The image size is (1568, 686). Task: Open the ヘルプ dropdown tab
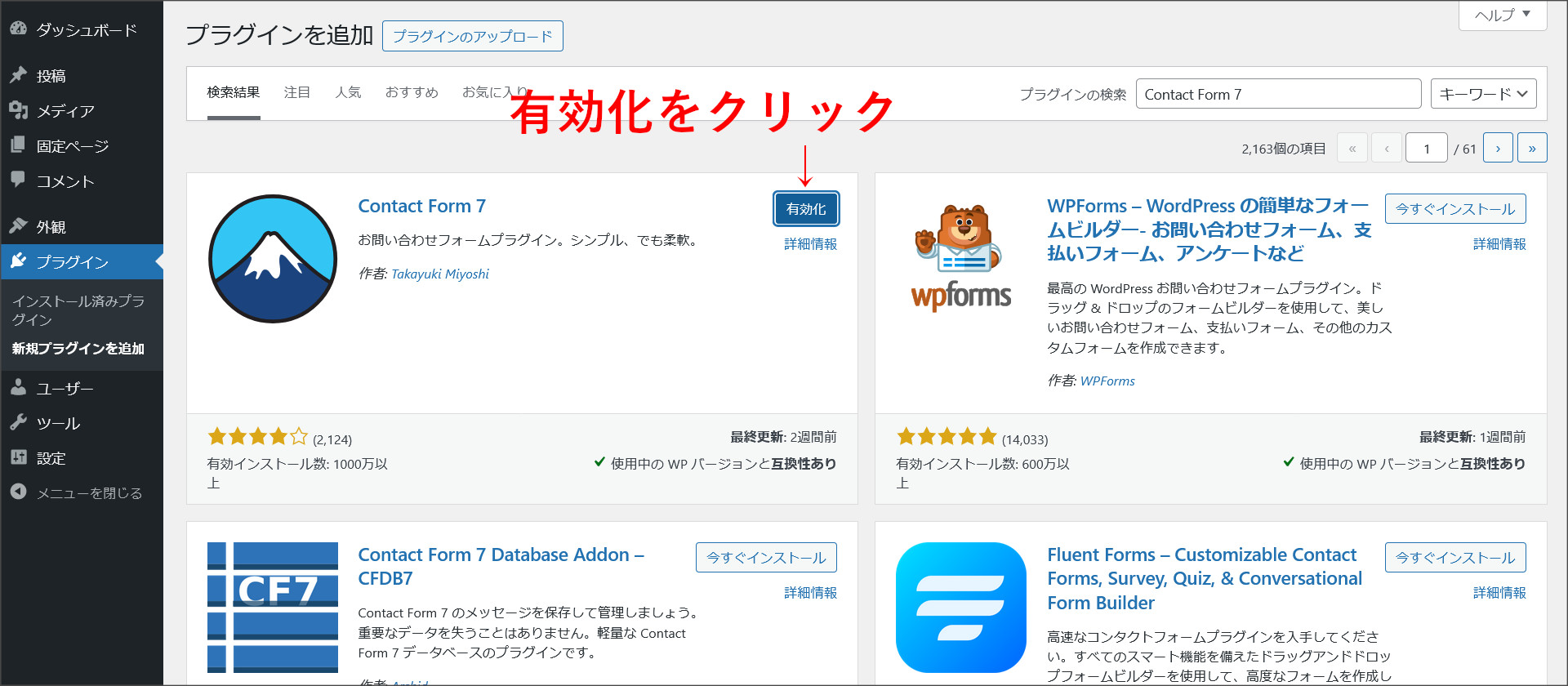click(x=1503, y=15)
